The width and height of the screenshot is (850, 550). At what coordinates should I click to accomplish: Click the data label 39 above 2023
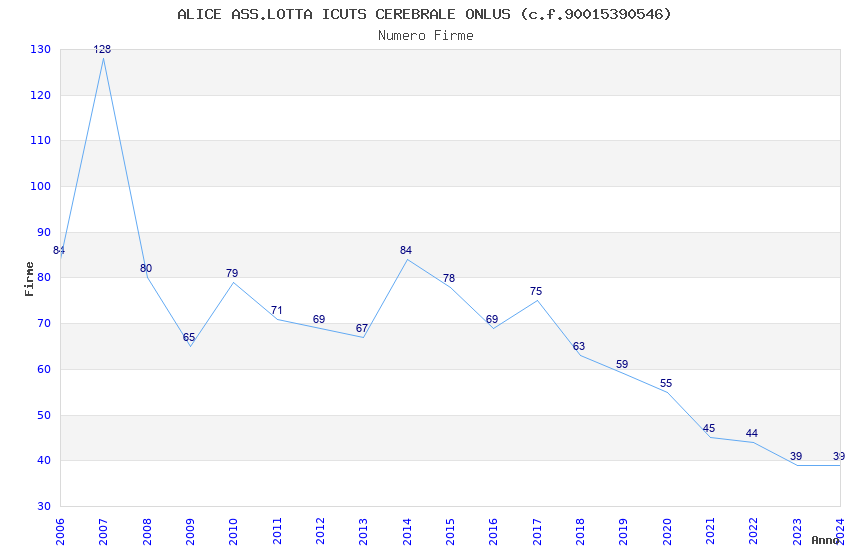796,456
